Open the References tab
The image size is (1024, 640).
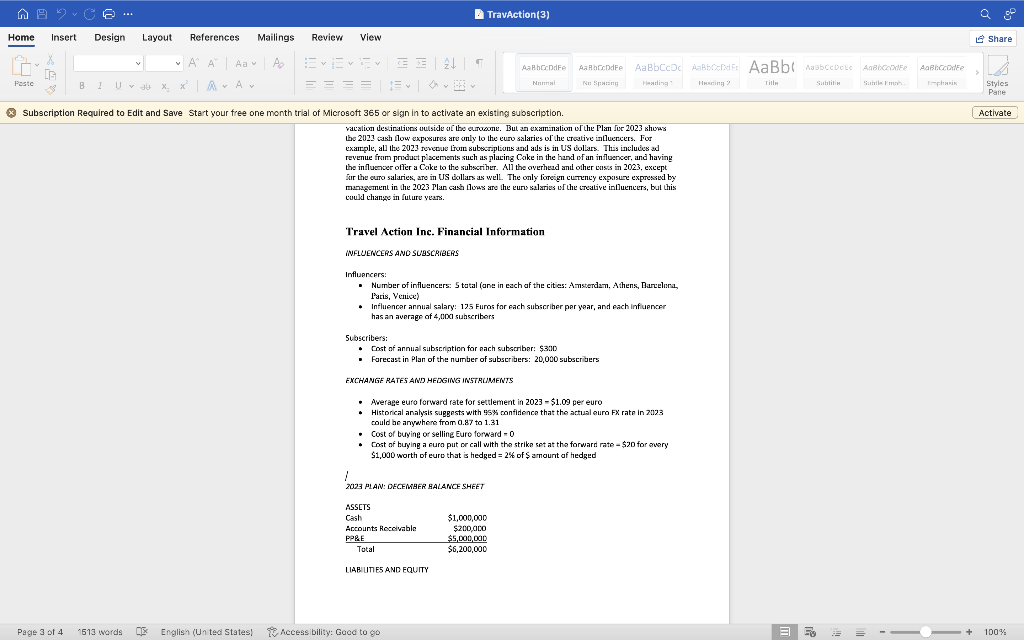coord(214,37)
